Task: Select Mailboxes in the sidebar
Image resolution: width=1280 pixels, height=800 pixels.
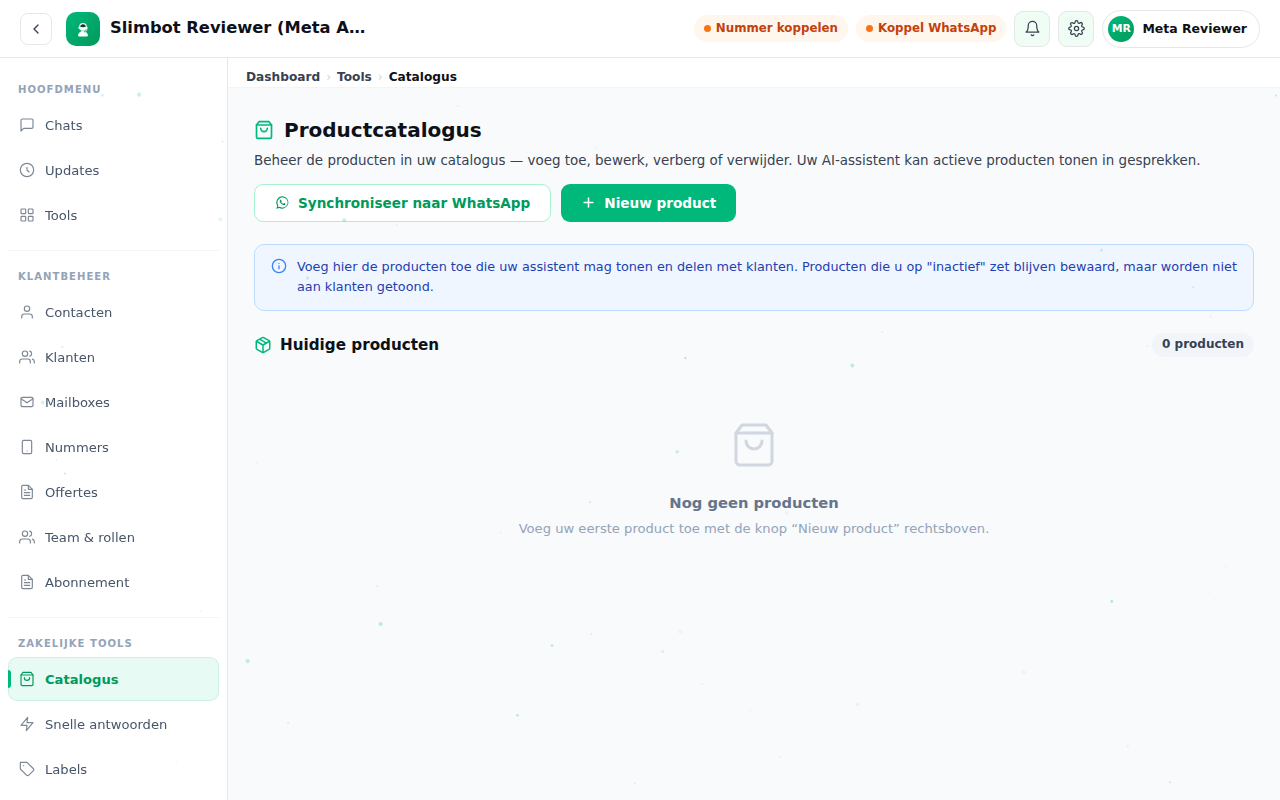Action: click(x=113, y=402)
